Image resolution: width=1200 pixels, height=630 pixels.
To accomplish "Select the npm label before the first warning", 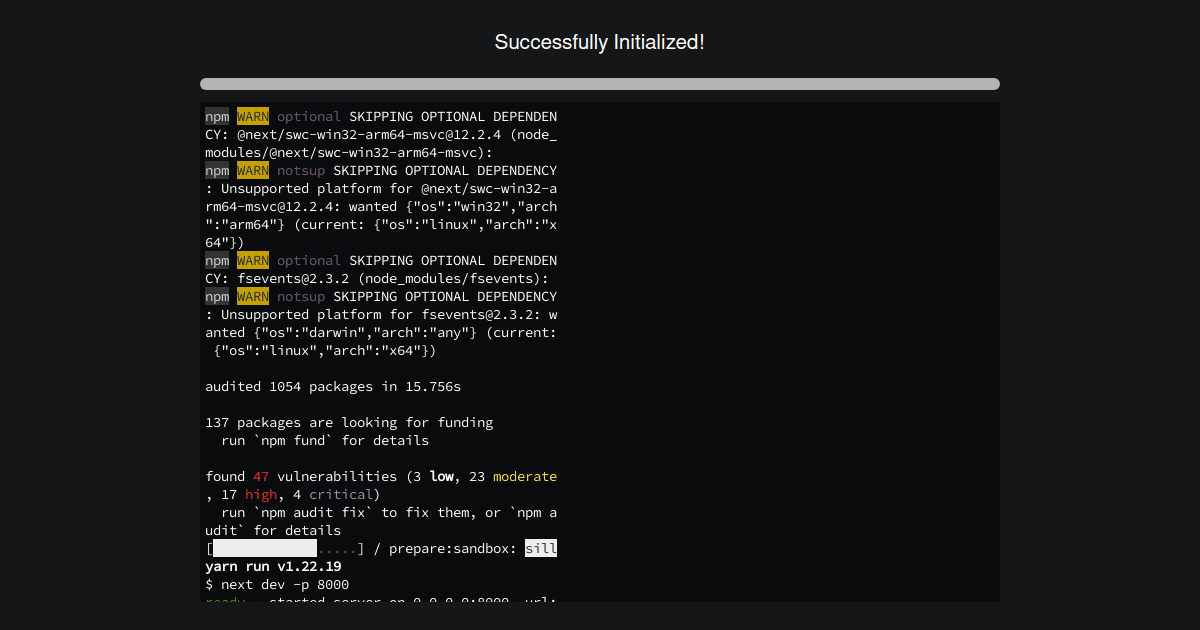I will click(x=217, y=116).
